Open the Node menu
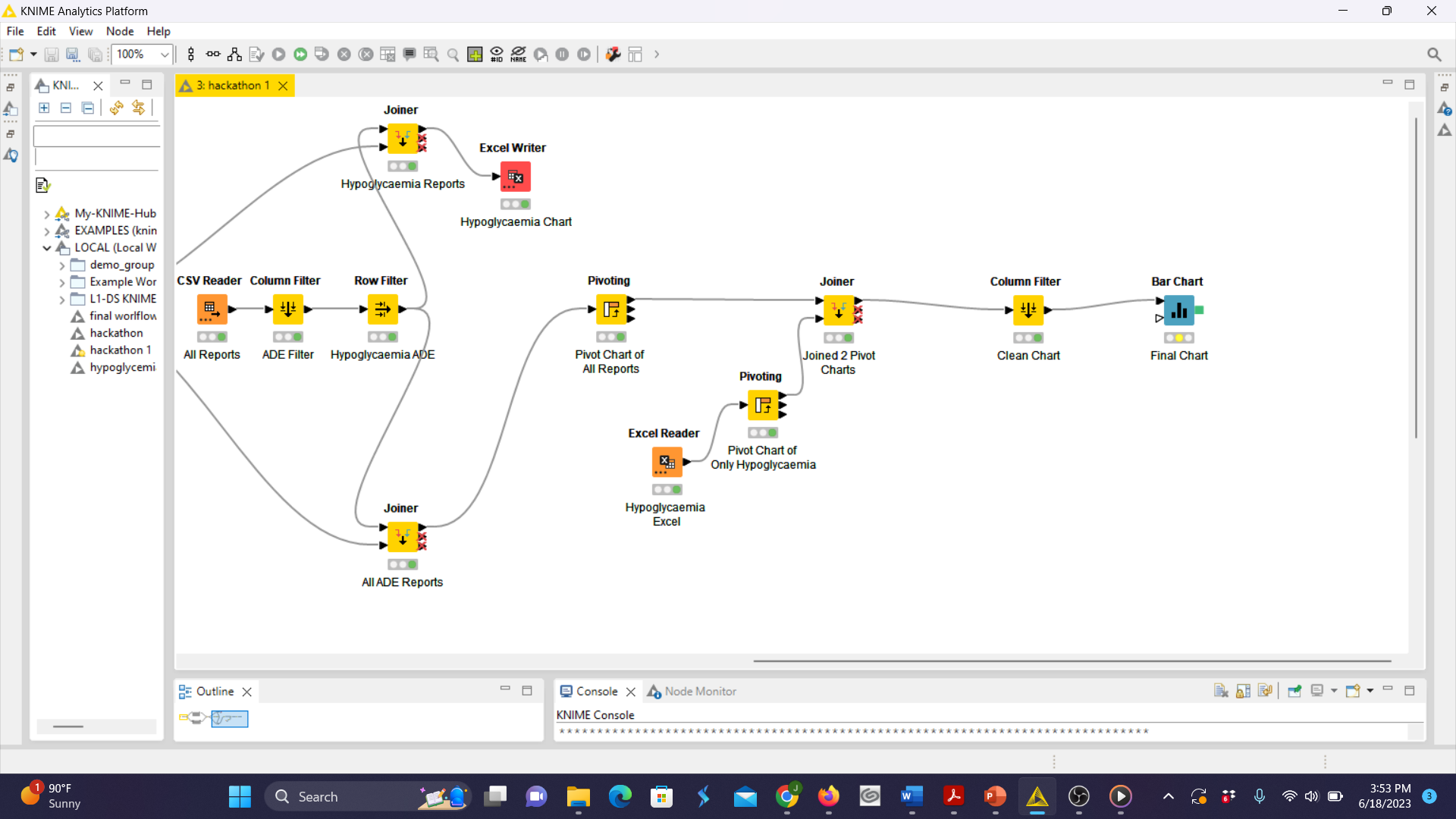The height and width of the screenshot is (819, 1456). pyautogui.click(x=119, y=31)
